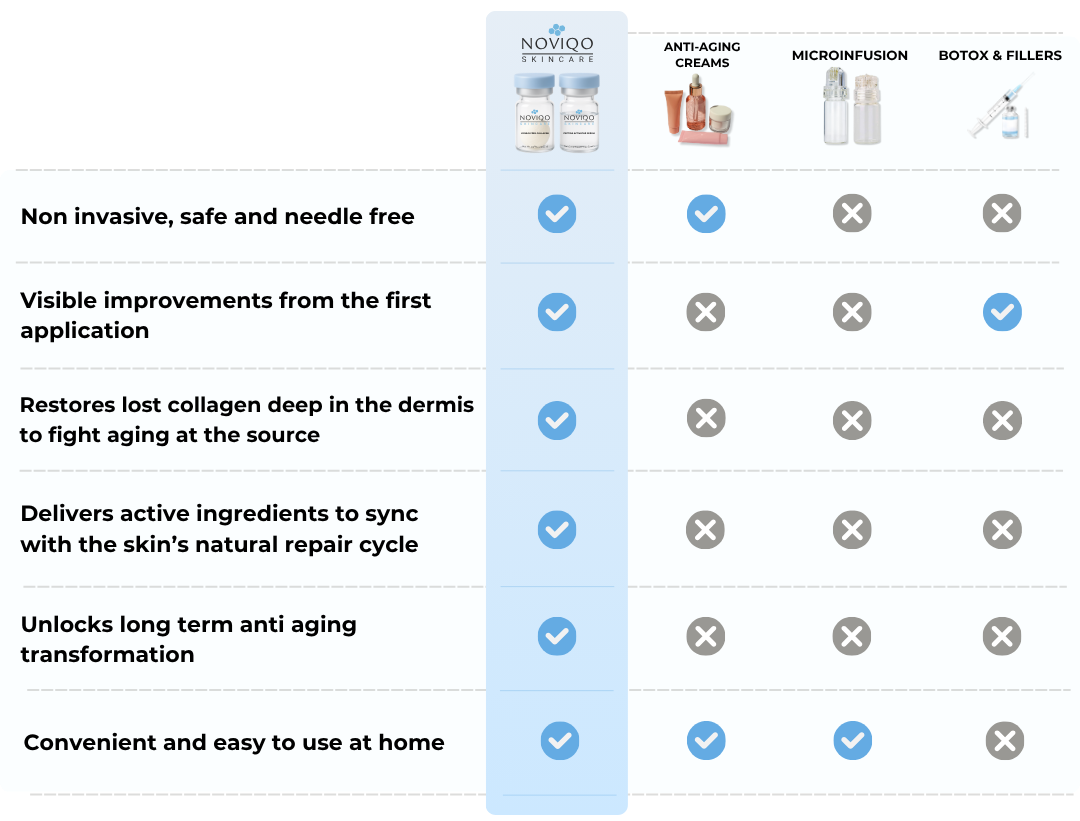Click the Botox & Fillers column header
Viewport: 1080px width, 821px height.
point(1000,56)
